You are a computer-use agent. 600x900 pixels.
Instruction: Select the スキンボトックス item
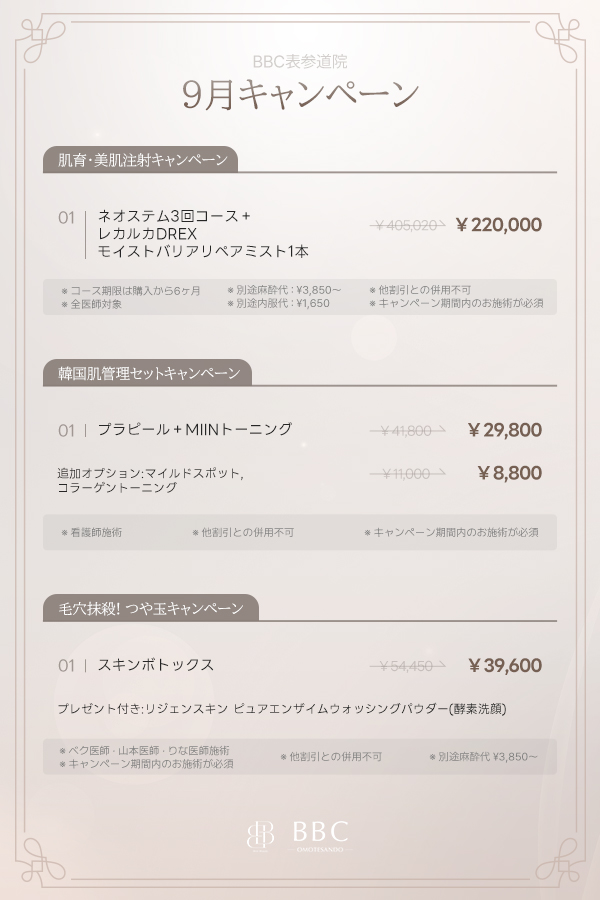[x=155, y=665]
